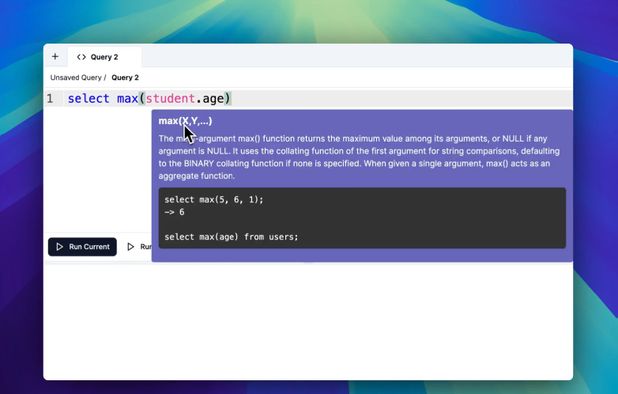The height and width of the screenshot is (394, 618).
Task: Click the select max(age) from users example
Action: tap(231, 237)
